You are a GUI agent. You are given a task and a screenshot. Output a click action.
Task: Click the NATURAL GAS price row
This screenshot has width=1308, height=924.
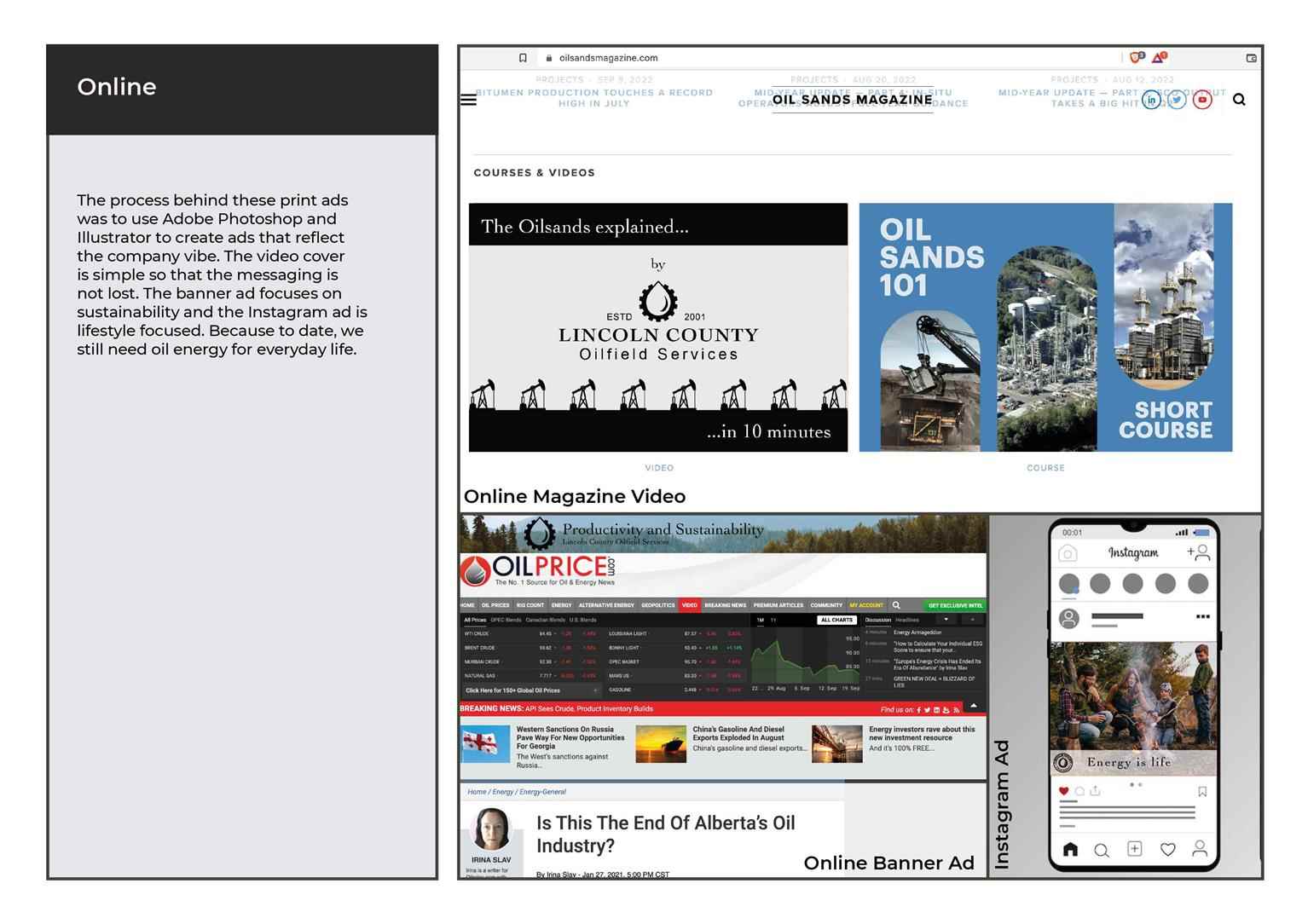[x=530, y=676]
